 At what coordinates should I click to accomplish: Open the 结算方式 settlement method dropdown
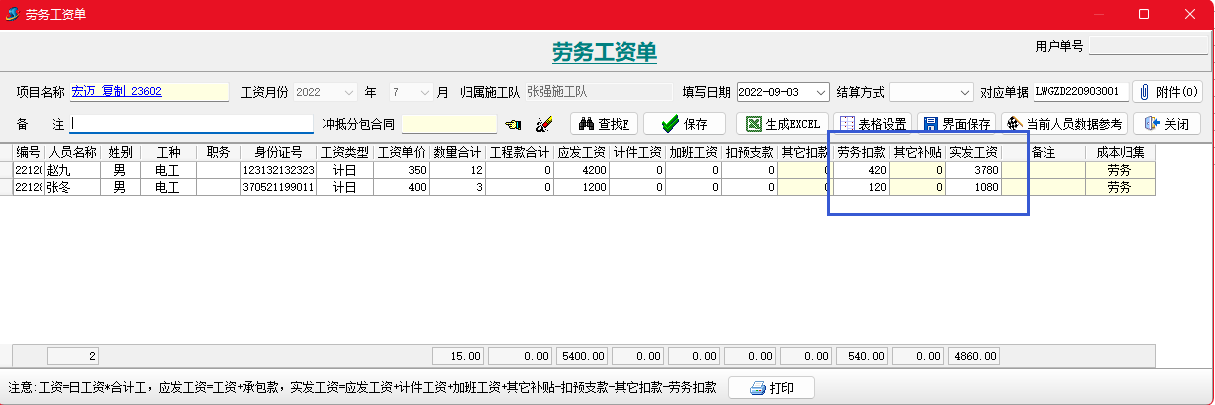[965, 92]
